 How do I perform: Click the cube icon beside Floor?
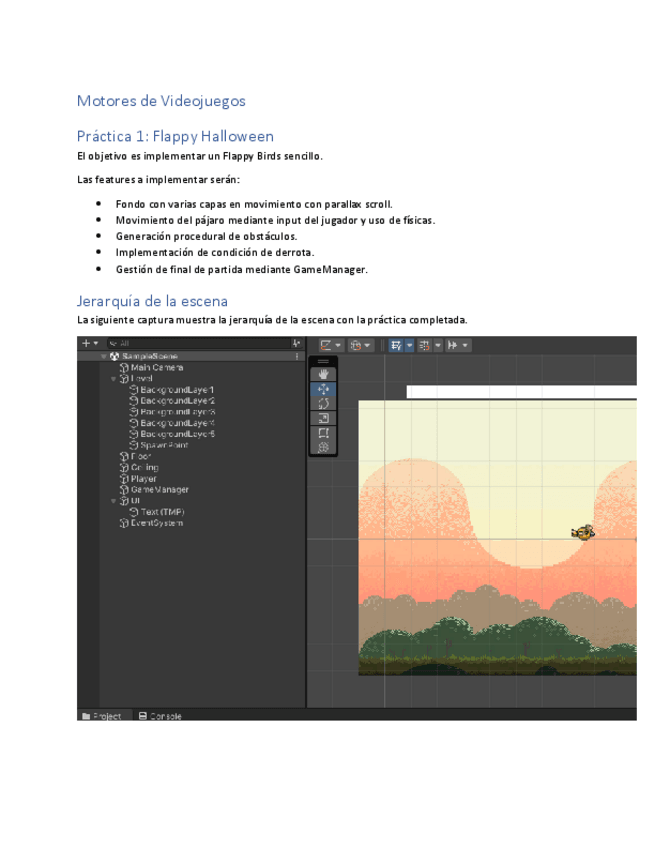click(x=124, y=456)
